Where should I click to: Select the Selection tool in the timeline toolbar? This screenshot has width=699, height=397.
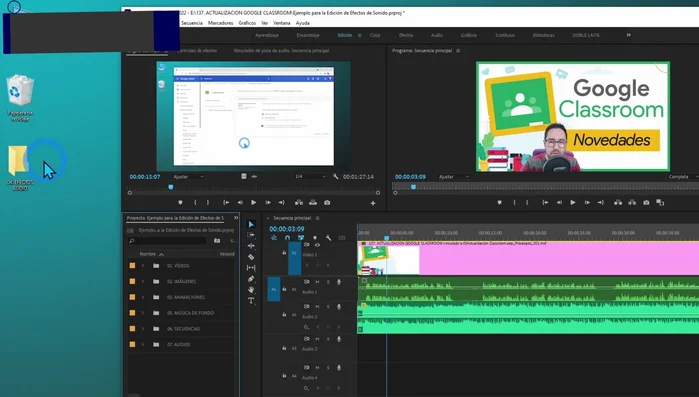(x=251, y=224)
